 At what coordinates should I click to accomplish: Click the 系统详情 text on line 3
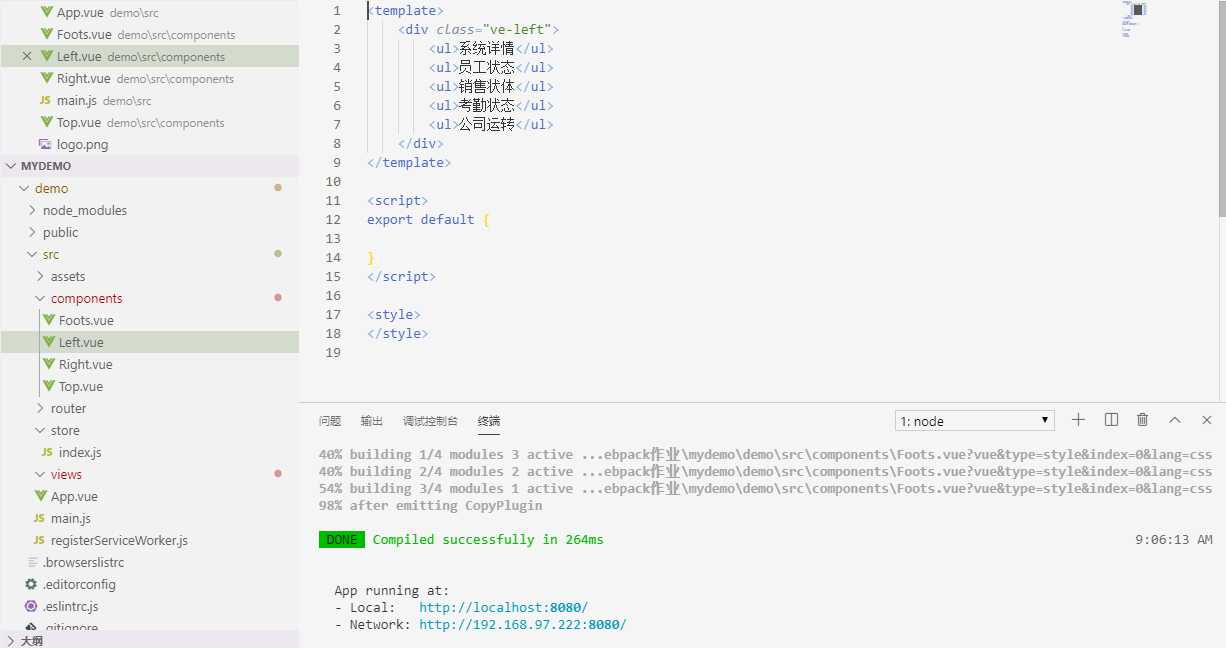pyautogui.click(x=487, y=48)
